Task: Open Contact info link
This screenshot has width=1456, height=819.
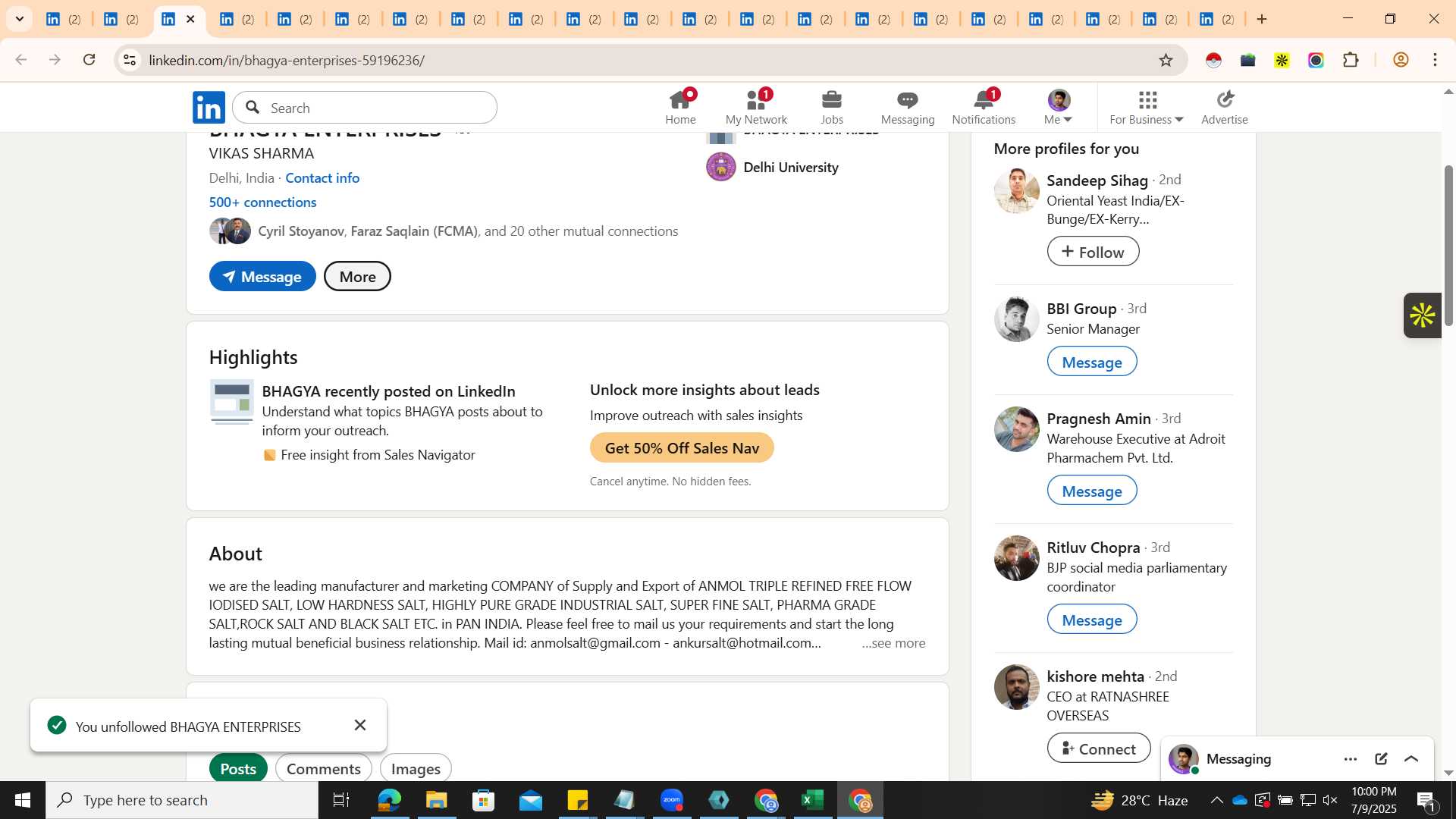Action: pos(322,177)
